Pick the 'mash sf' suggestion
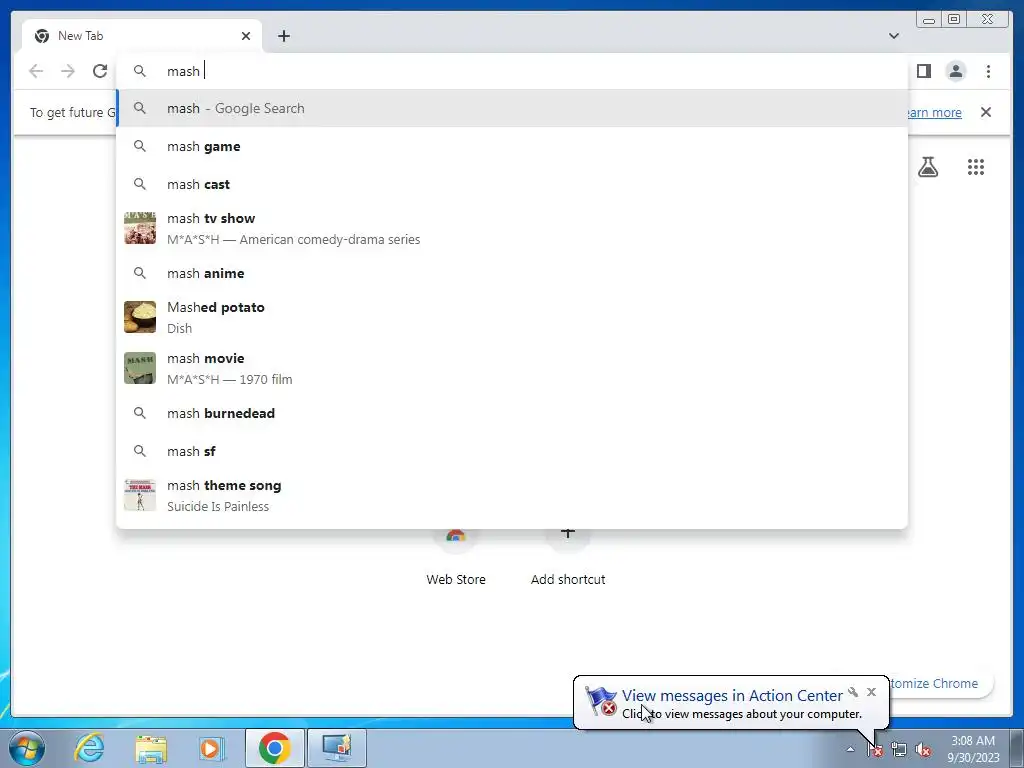This screenshot has width=1024, height=768. tap(512, 451)
